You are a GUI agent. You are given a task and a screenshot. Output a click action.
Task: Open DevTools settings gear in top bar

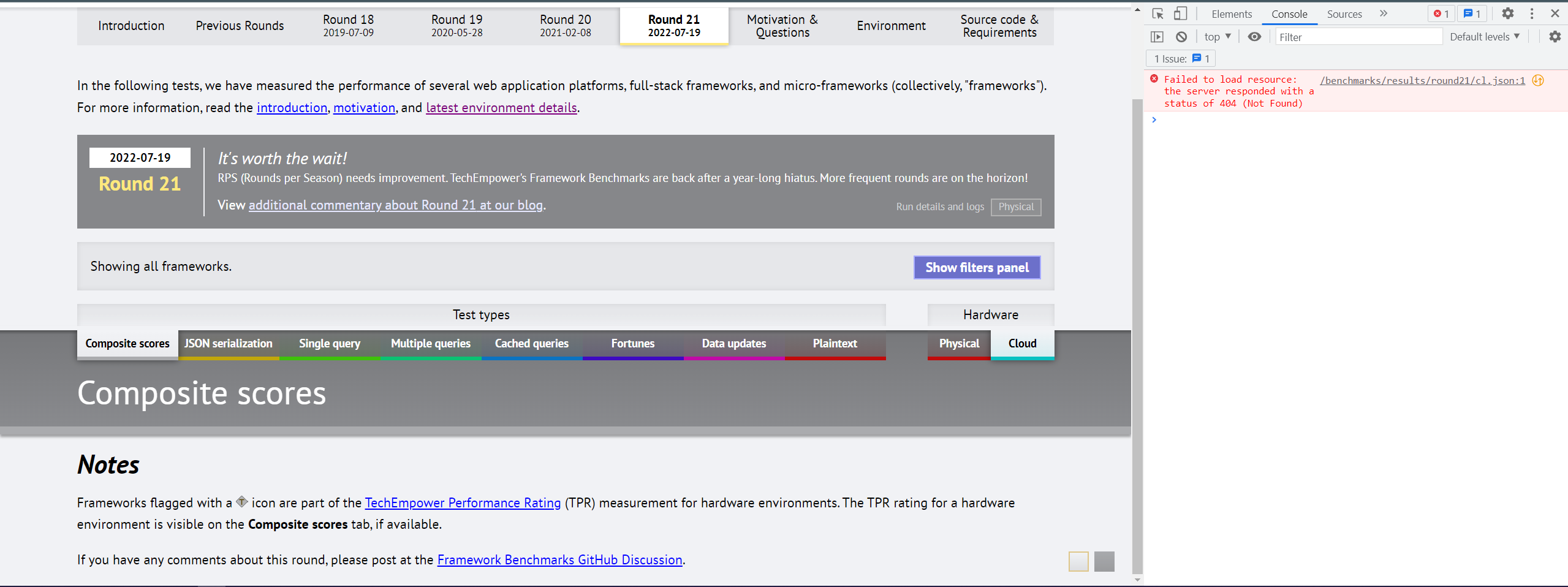click(1508, 13)
